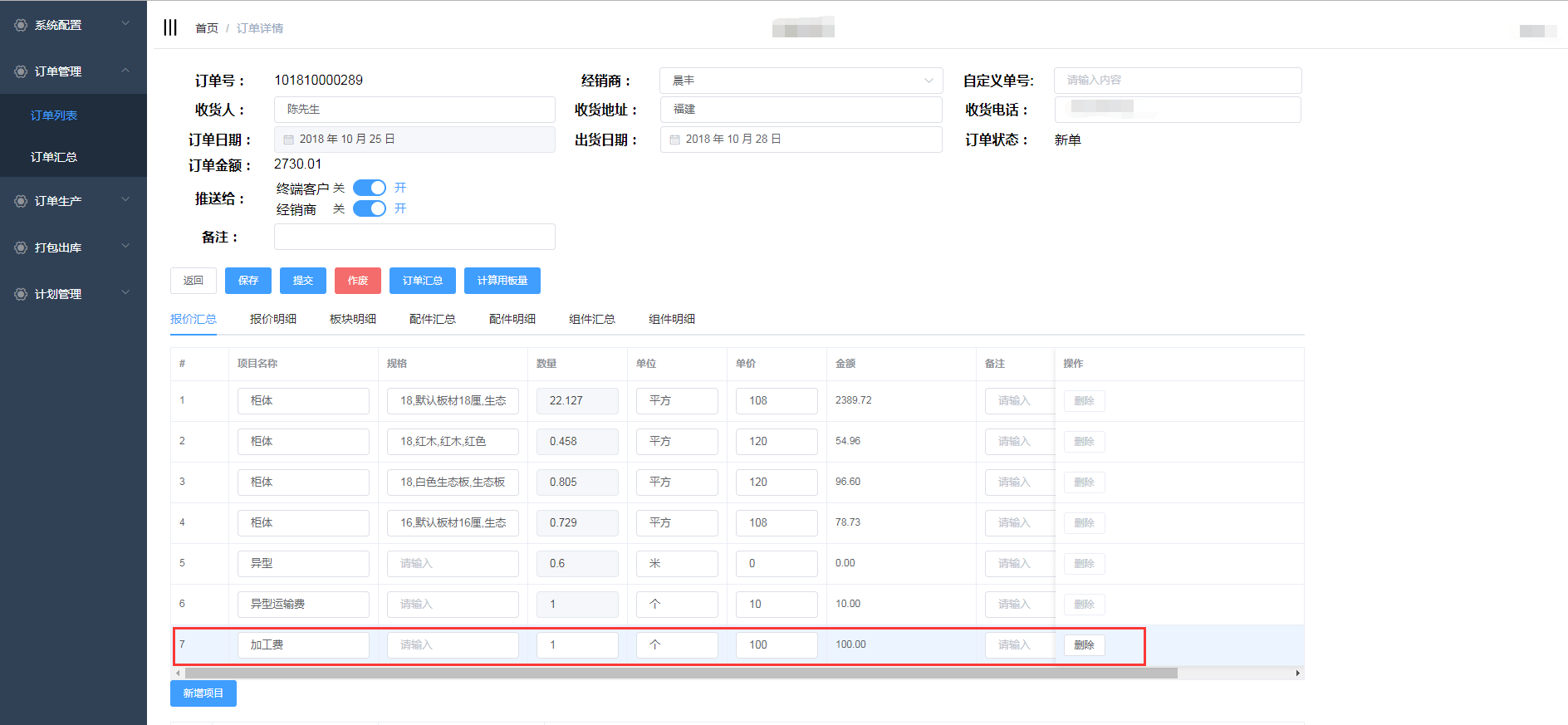Click the 订单生产 sidebar icon
The image size is (1568, 725).
[x=21, y=201]
